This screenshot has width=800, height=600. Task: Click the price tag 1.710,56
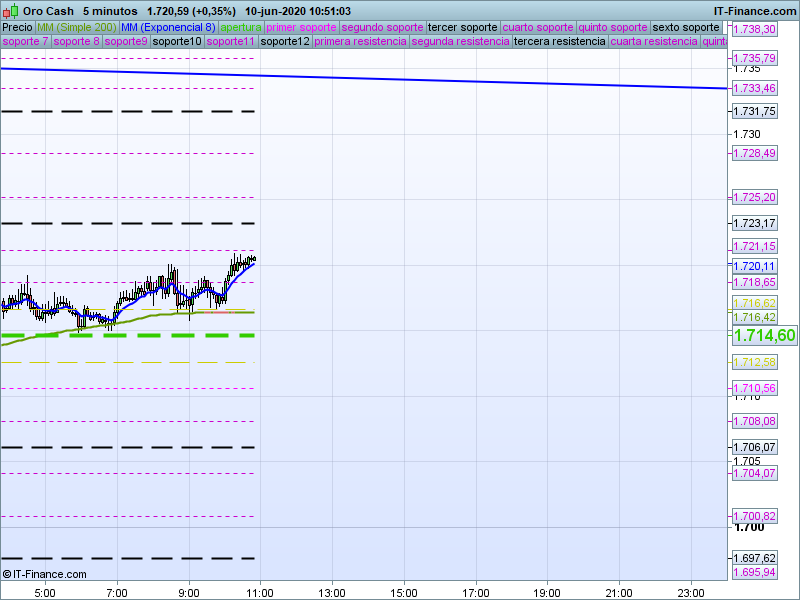755,388
